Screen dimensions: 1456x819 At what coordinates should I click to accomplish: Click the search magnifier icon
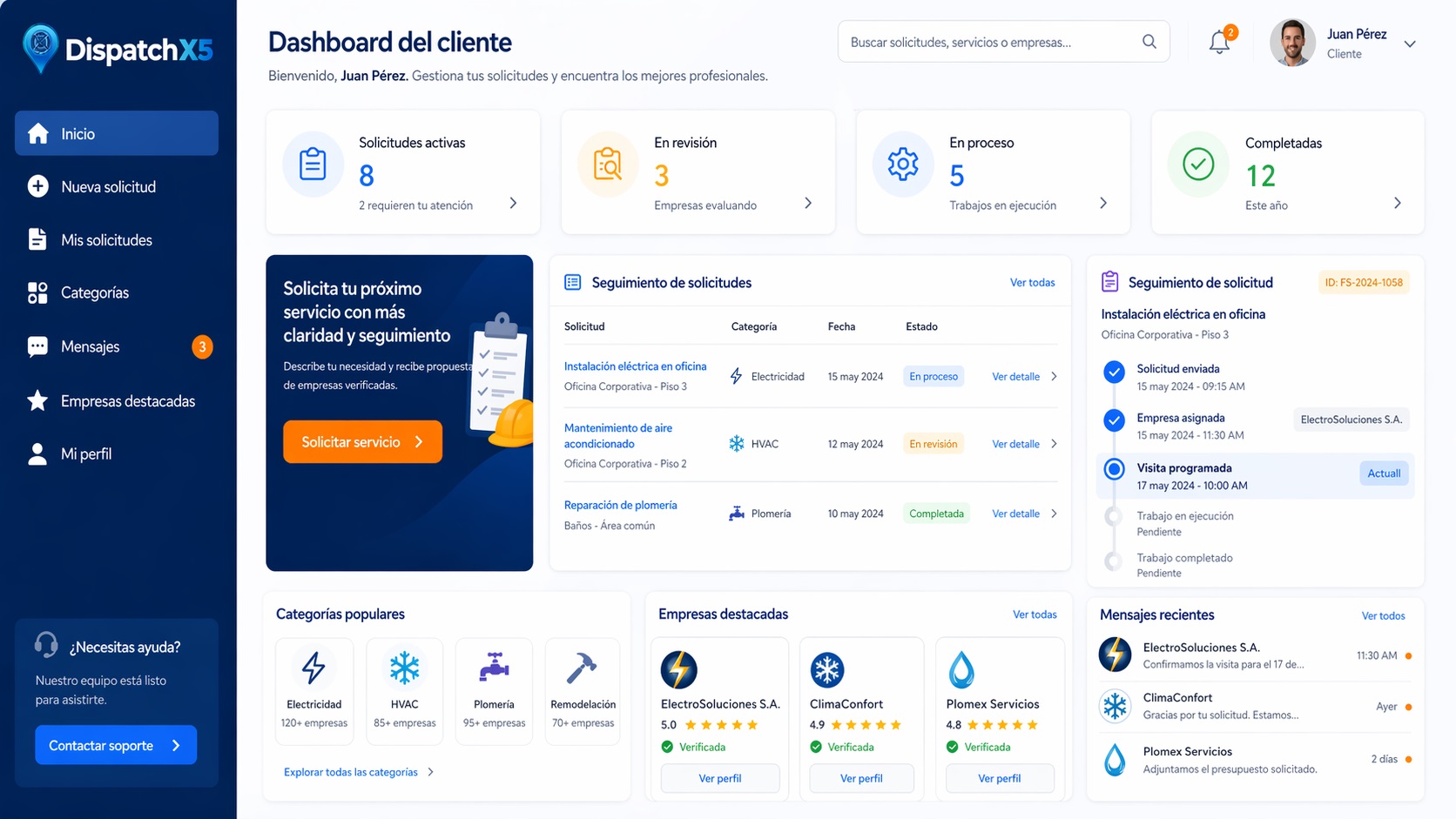[1149, 42]
